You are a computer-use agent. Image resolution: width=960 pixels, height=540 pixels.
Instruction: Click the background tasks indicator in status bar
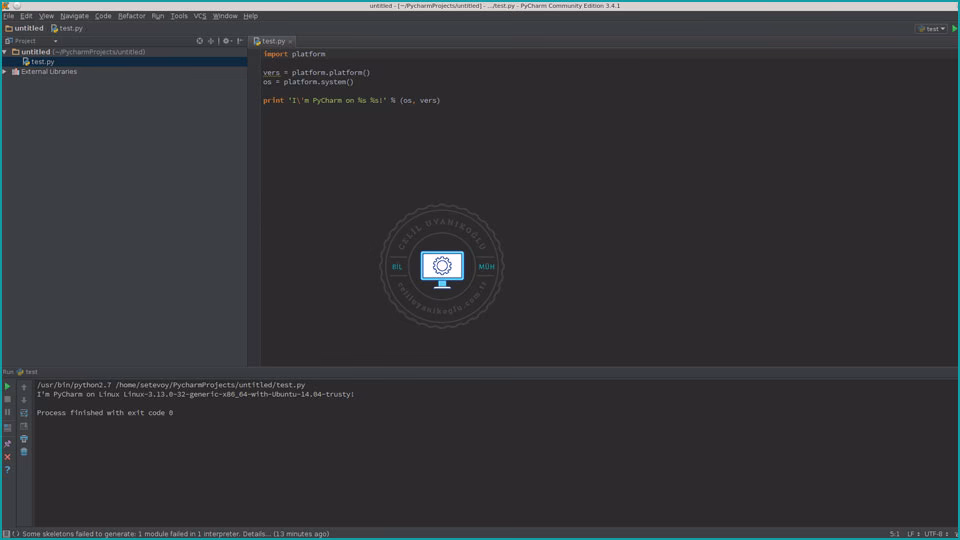pyautogui.click(x=16, y=534)
